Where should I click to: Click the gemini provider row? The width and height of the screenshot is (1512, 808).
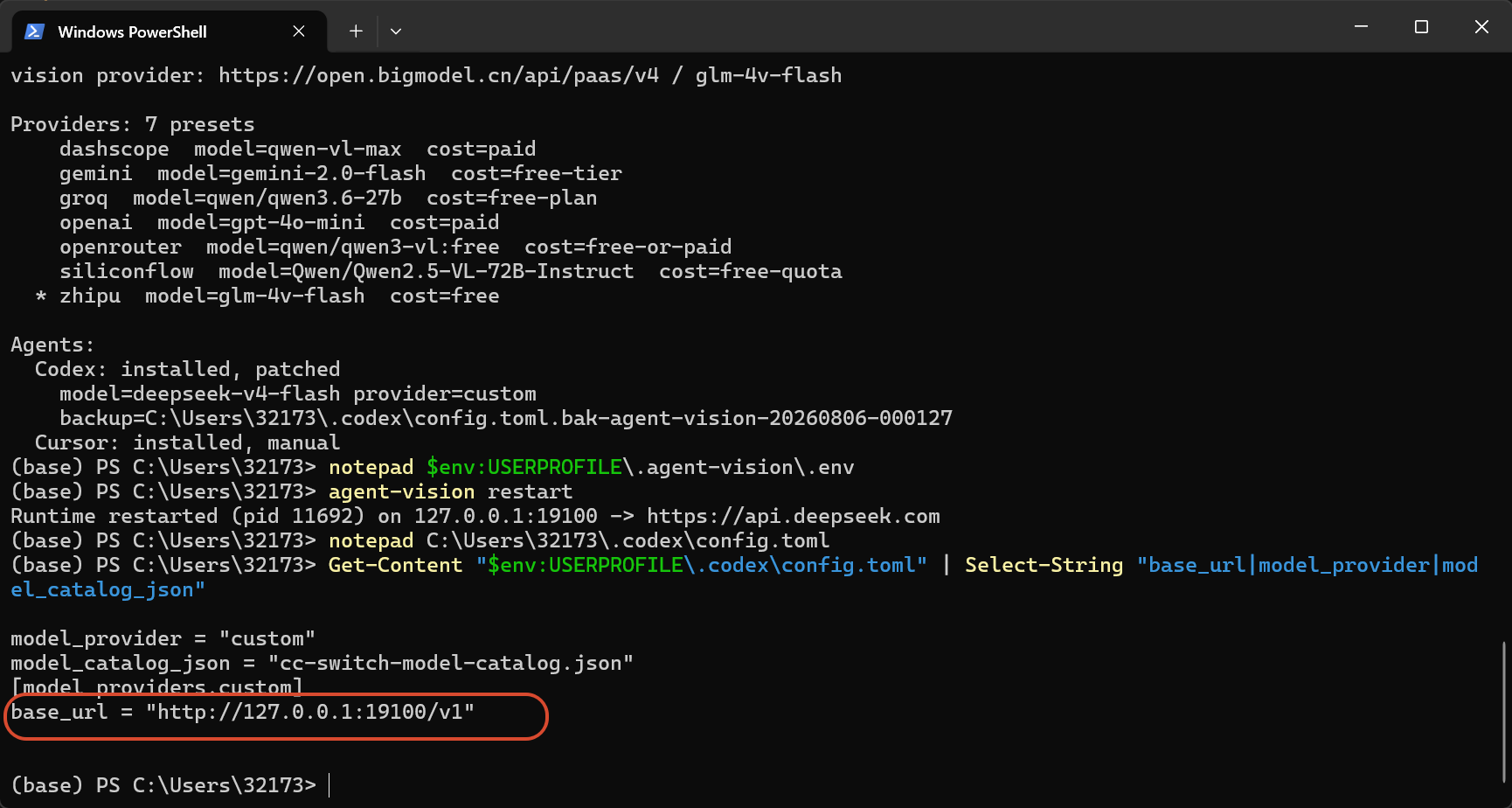pos(341,174)
